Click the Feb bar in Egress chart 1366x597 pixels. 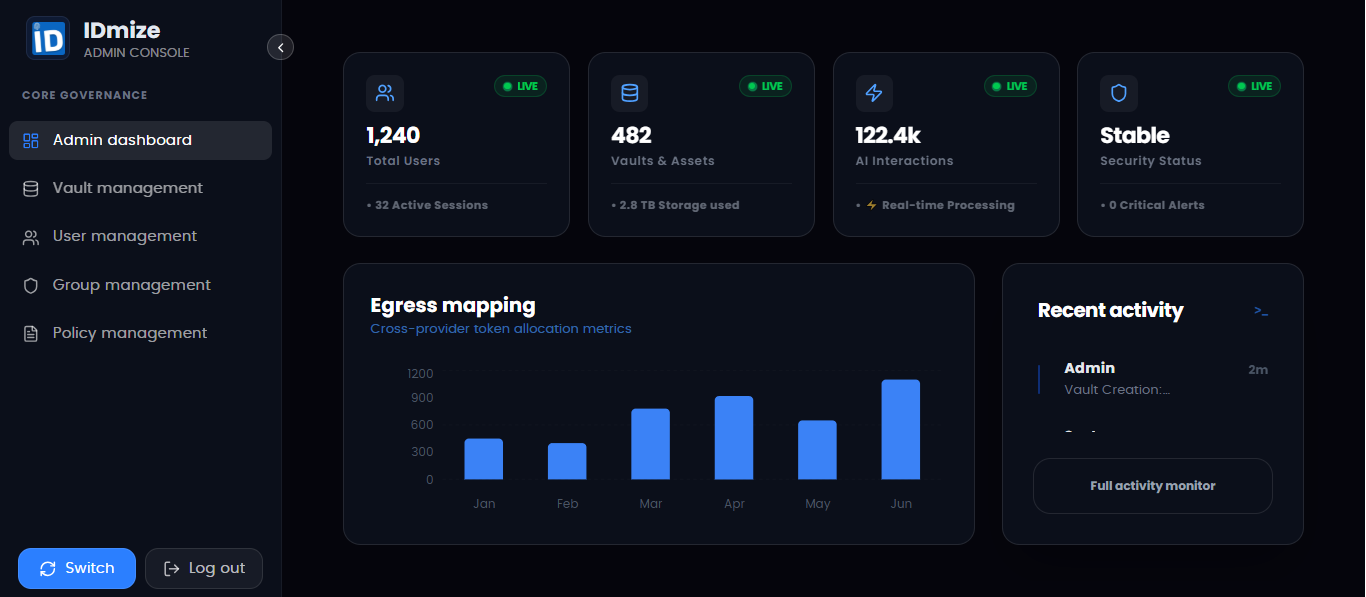pos(567,461)
